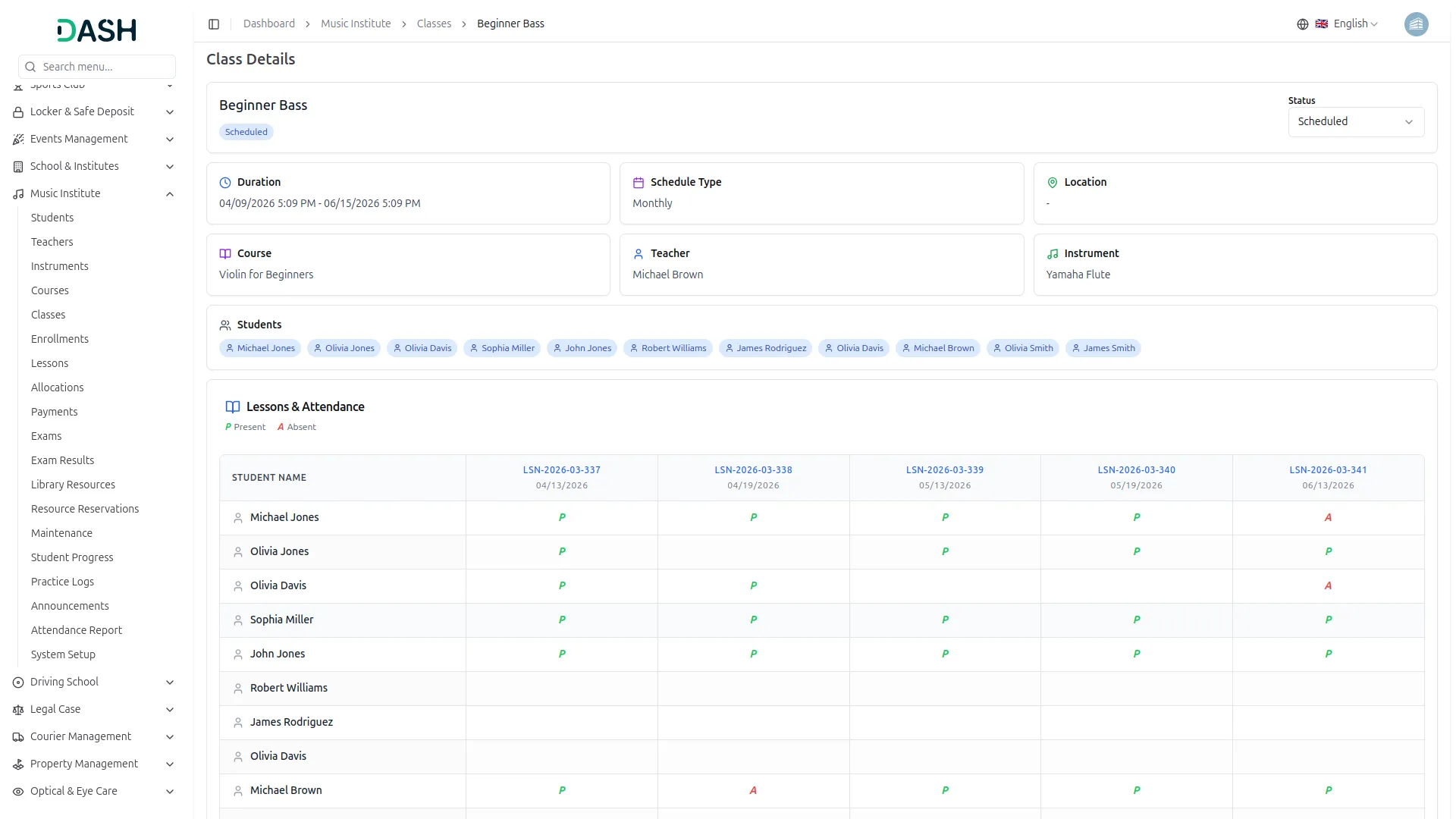This screenshot has width=1456, height=819.
Task: Click the Locker & Safe Deposit lock icon
Action: 18,112
